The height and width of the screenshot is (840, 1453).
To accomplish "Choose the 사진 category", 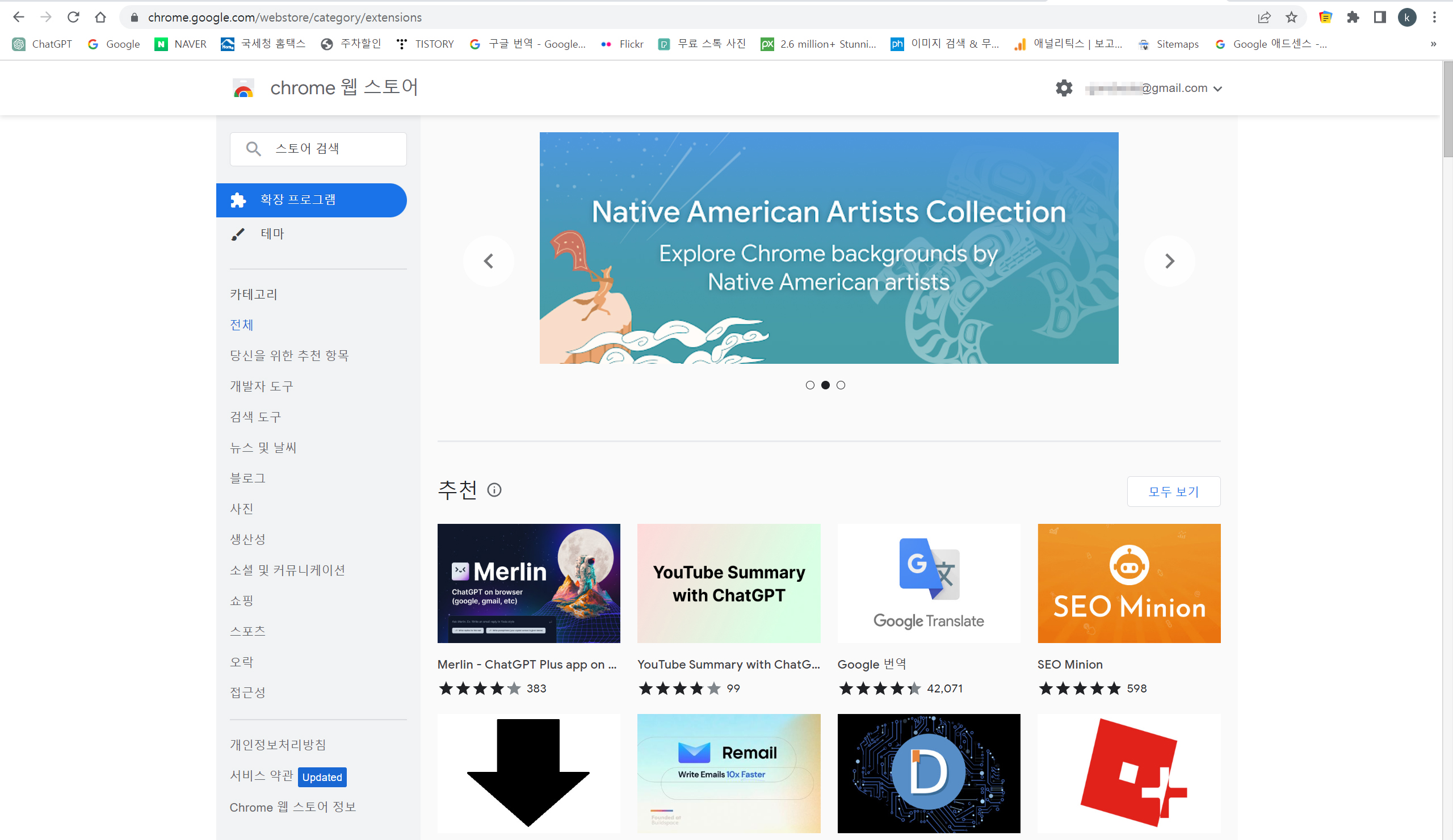I will [x=242, y=509].
